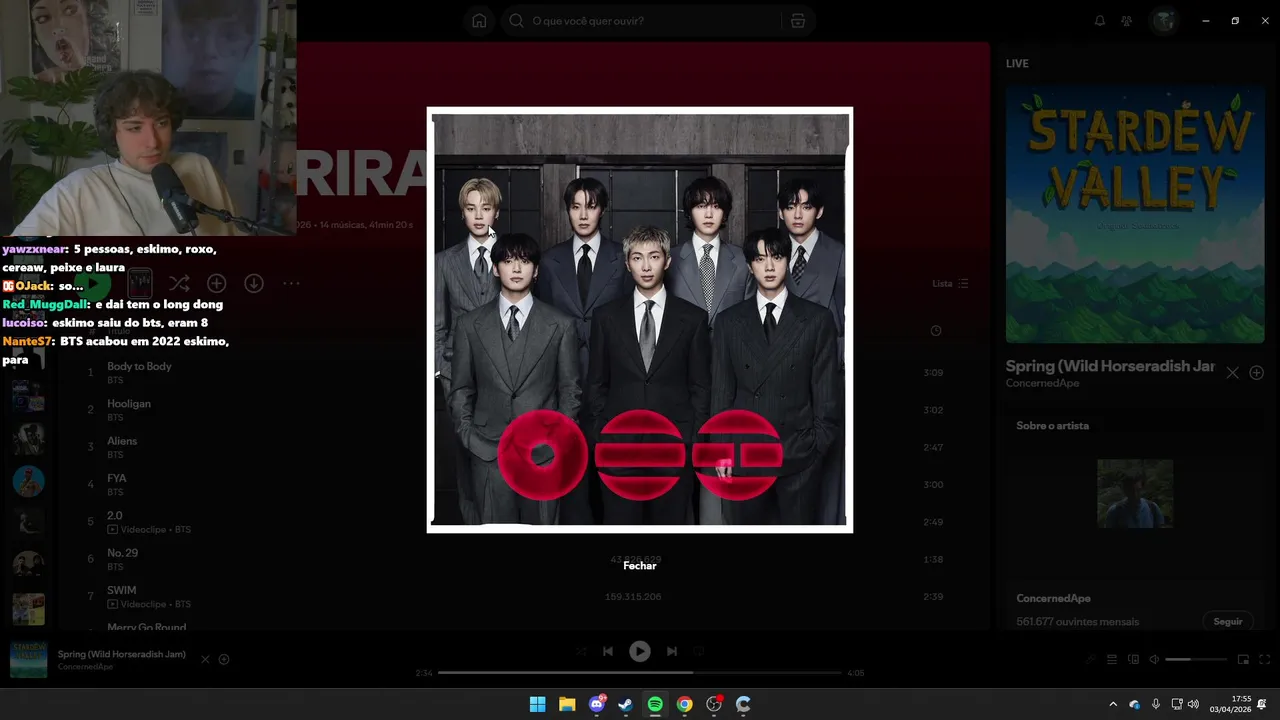Viewport: 1280px width, 720px height.
Task: Toggle the shuffle control in the player bar
Action: (581, 651)
